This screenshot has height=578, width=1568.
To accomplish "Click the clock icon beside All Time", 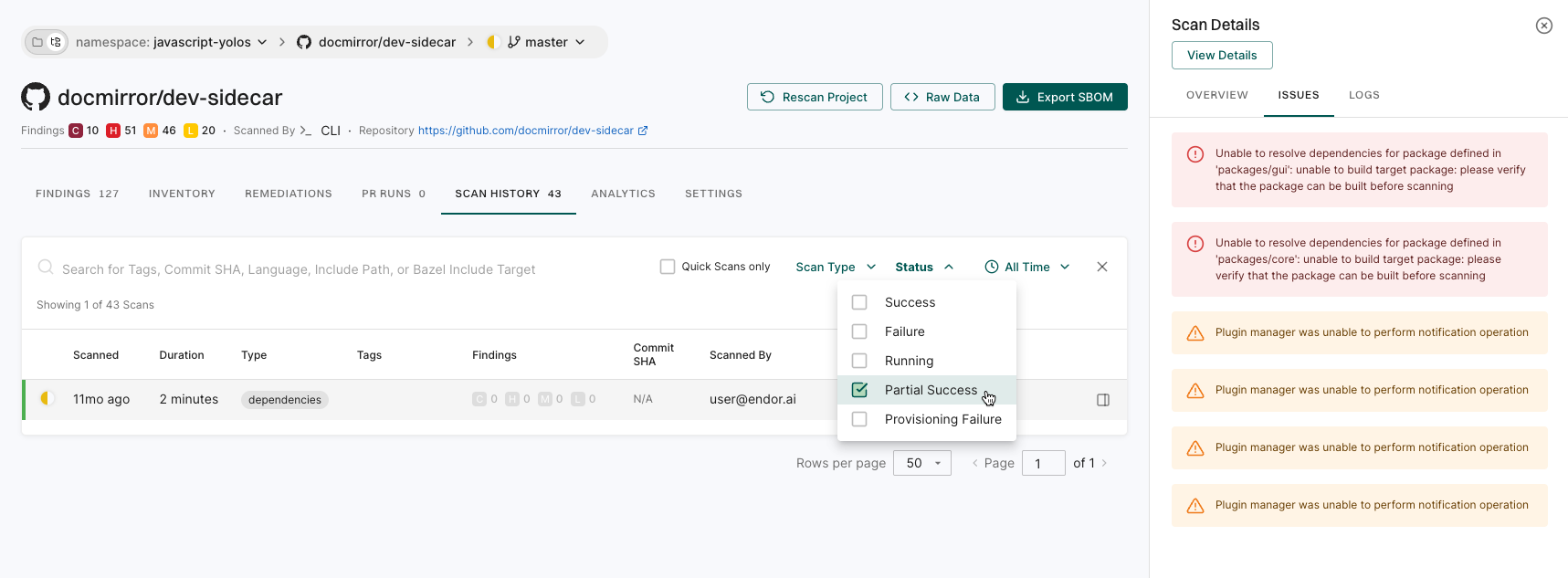I will pyautogui.click(x=992, y=267).
